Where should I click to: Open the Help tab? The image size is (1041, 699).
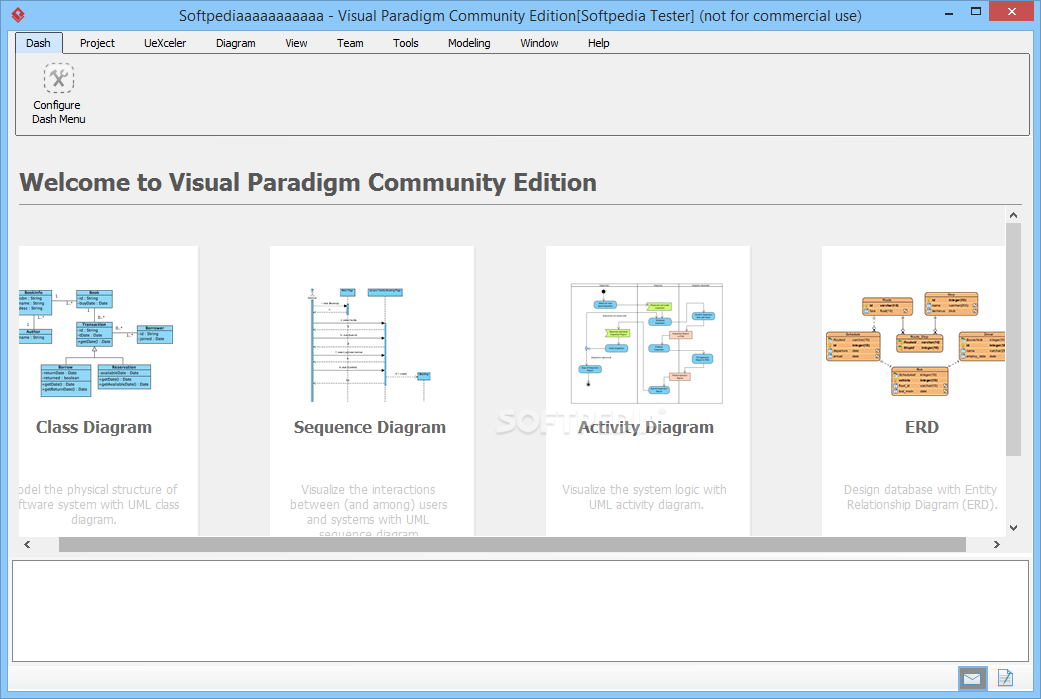598,43
